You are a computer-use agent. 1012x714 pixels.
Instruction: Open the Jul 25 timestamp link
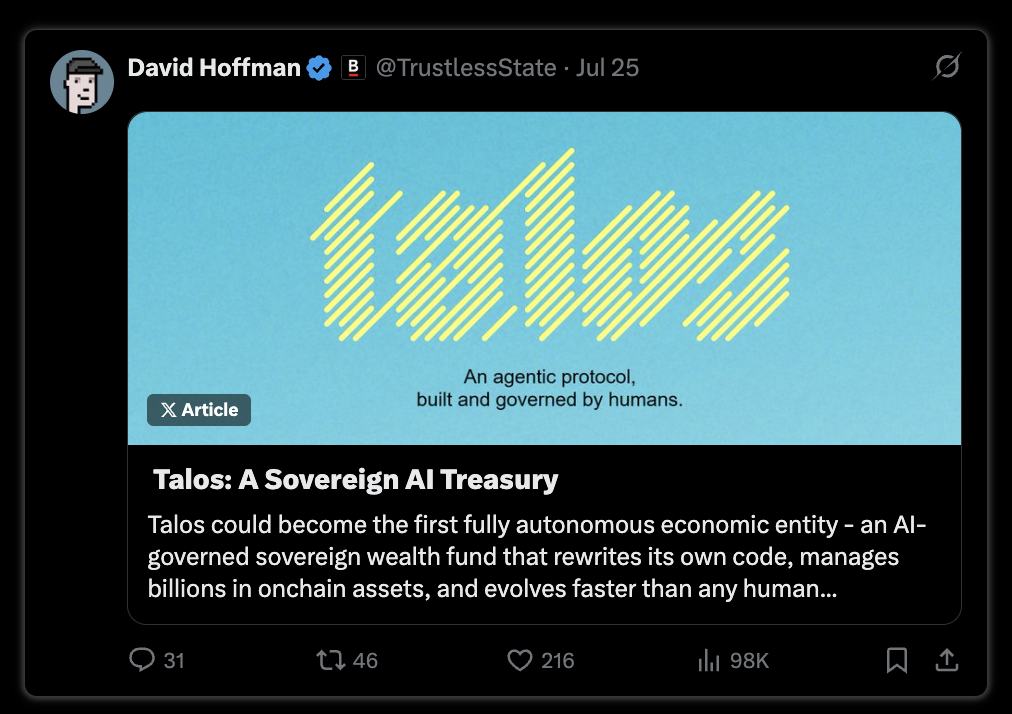607,68
